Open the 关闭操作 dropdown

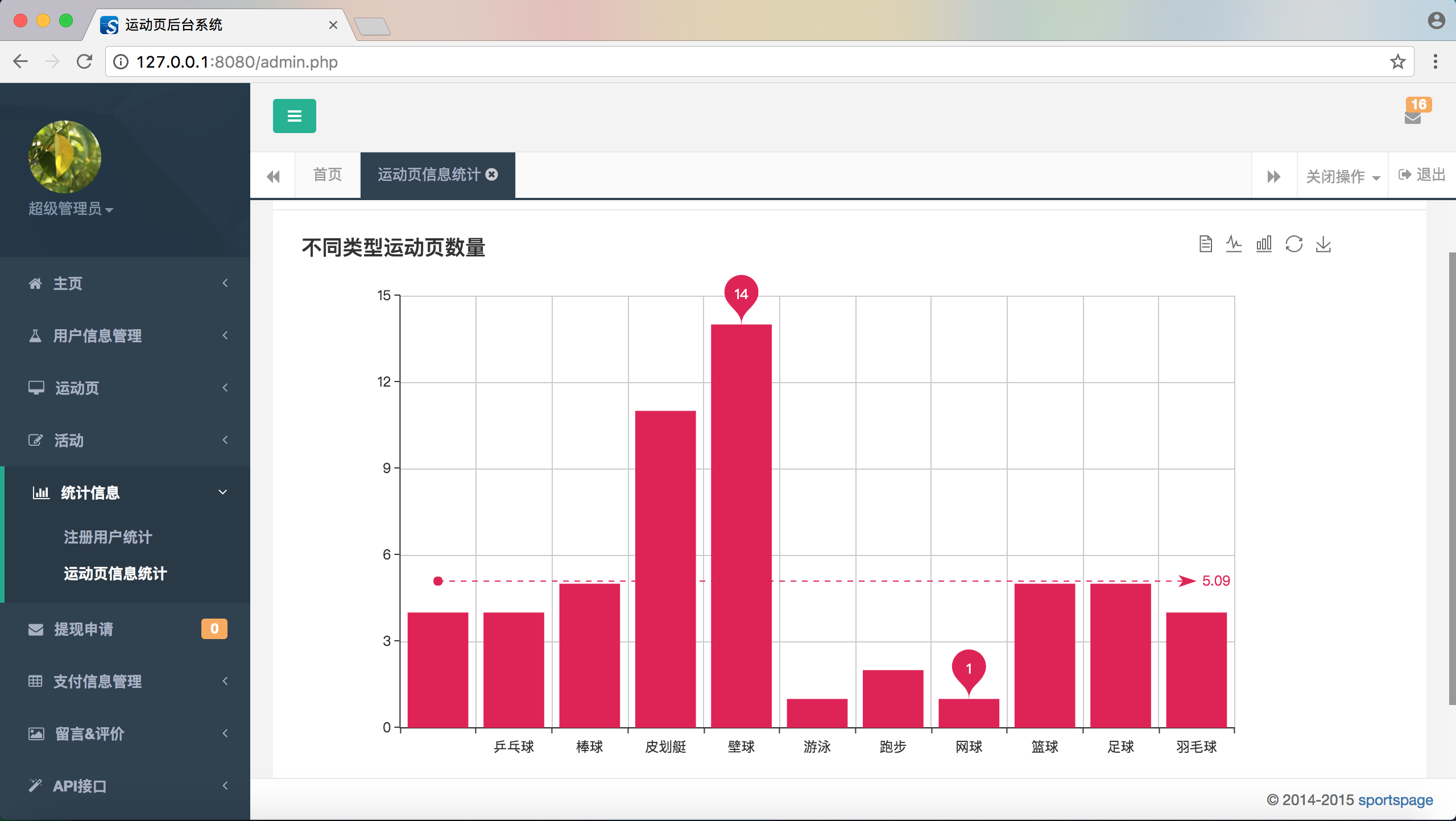tap(1342, 176)
